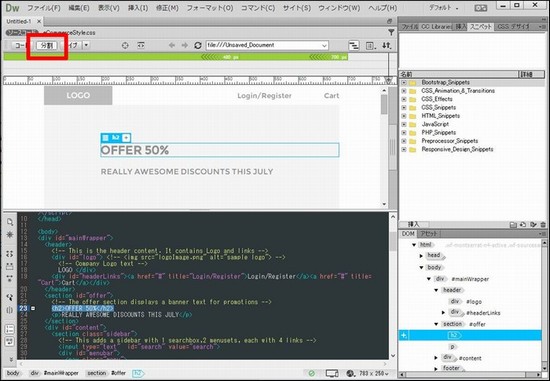Viewport: 550px width, 381px height.
Task: Go back with the left arrow button
Action: 172,46
